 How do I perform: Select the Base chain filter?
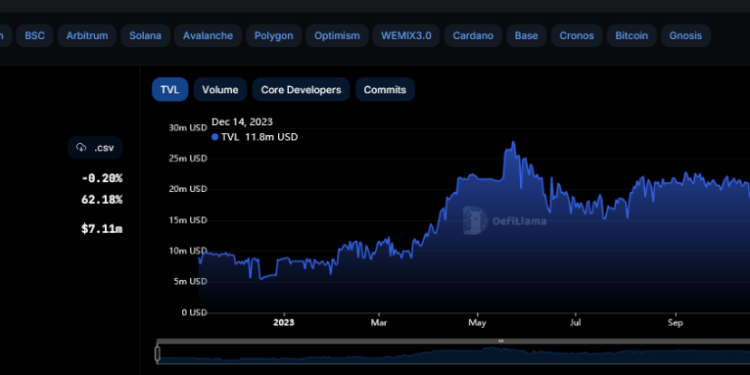(526, 35)
